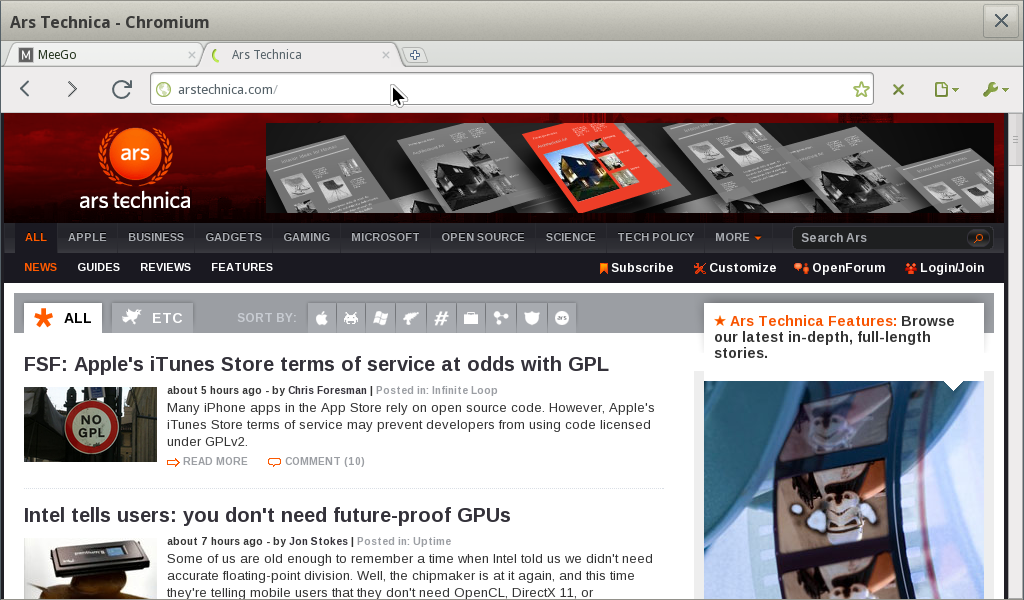Image resolution: width=1024 pixels, height=600 pixels.
Task: Go to the FEATURES section
Action: [x=242, y=268]
